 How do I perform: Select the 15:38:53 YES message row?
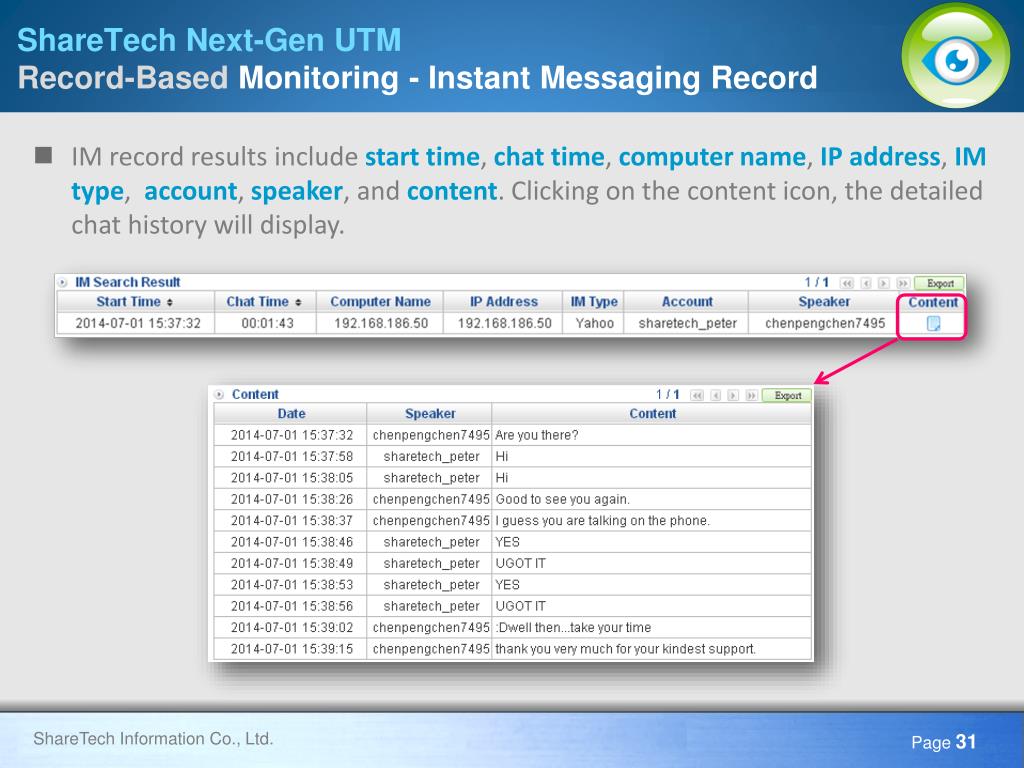[513, 585]
